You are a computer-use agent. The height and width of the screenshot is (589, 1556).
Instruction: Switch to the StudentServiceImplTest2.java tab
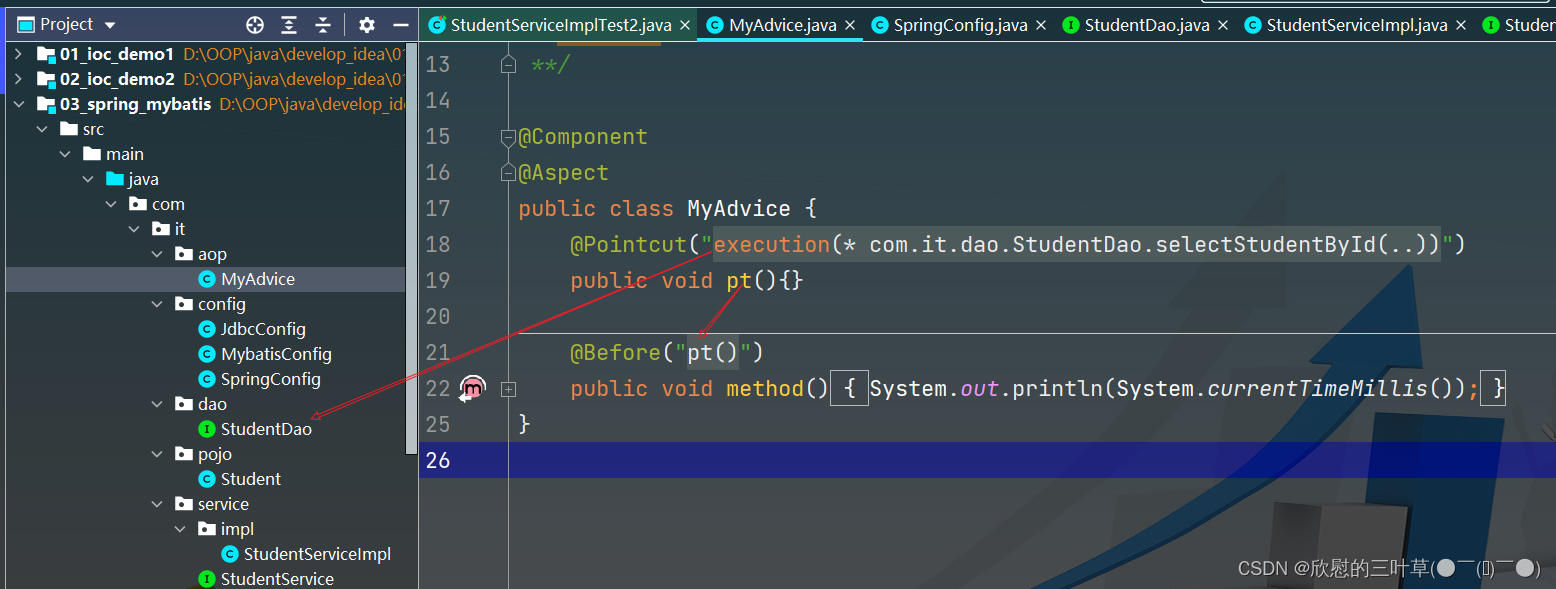pyautogui.click(x=560, y=25)
